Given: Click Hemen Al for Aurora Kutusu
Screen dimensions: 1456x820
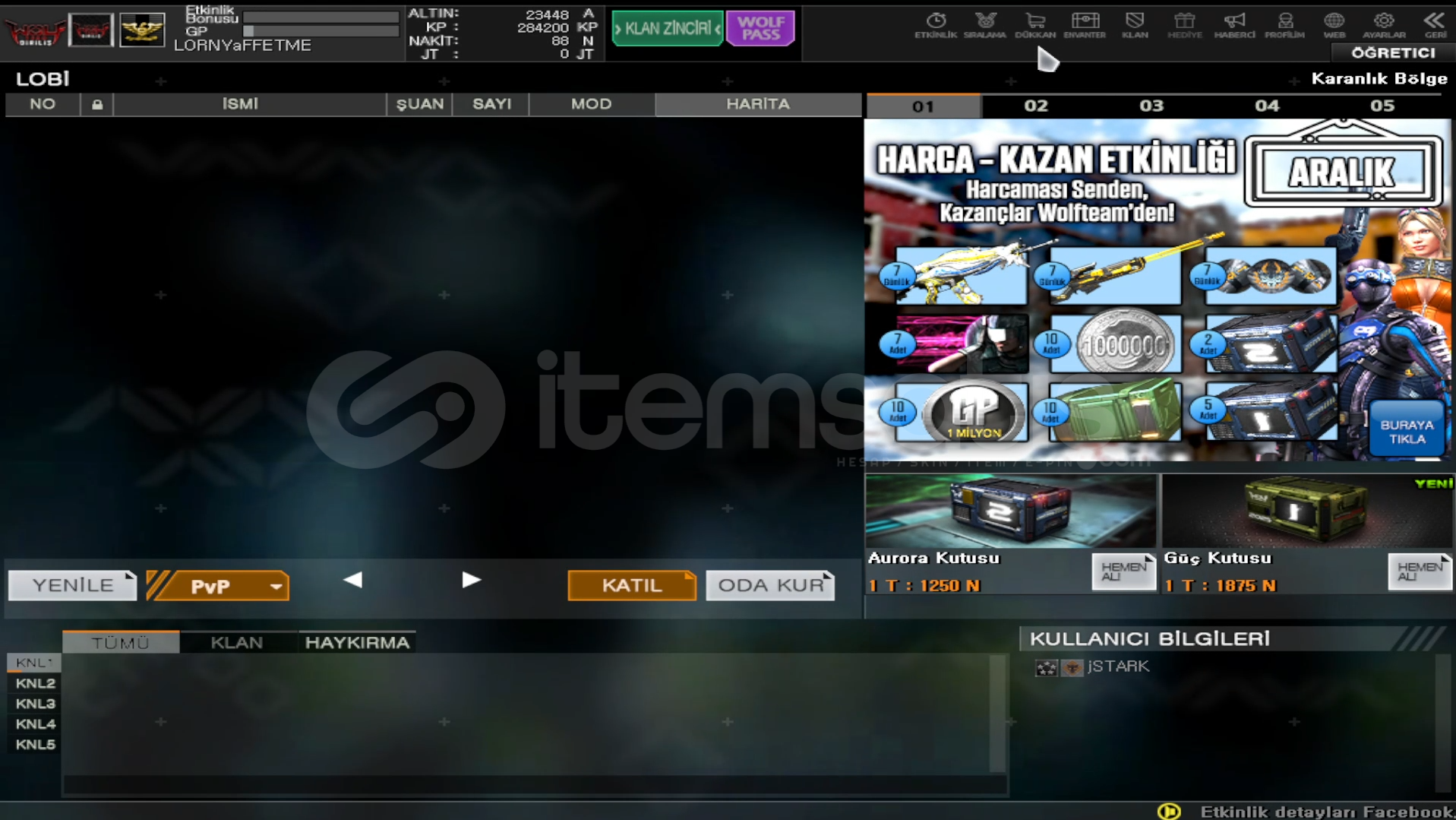Looking at the screenshot, I should pyautogui.click(x=1123, y=571).
